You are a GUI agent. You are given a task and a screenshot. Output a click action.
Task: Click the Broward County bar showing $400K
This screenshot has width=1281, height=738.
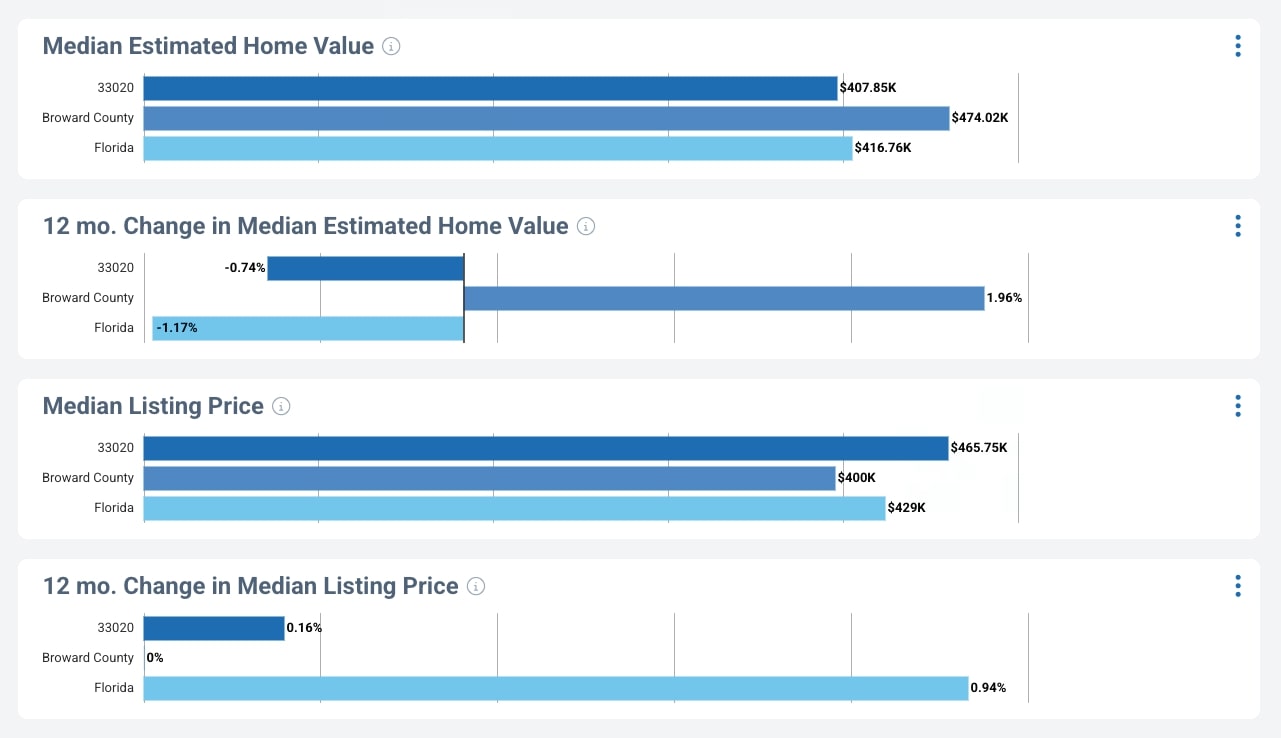tap(489, 478)
